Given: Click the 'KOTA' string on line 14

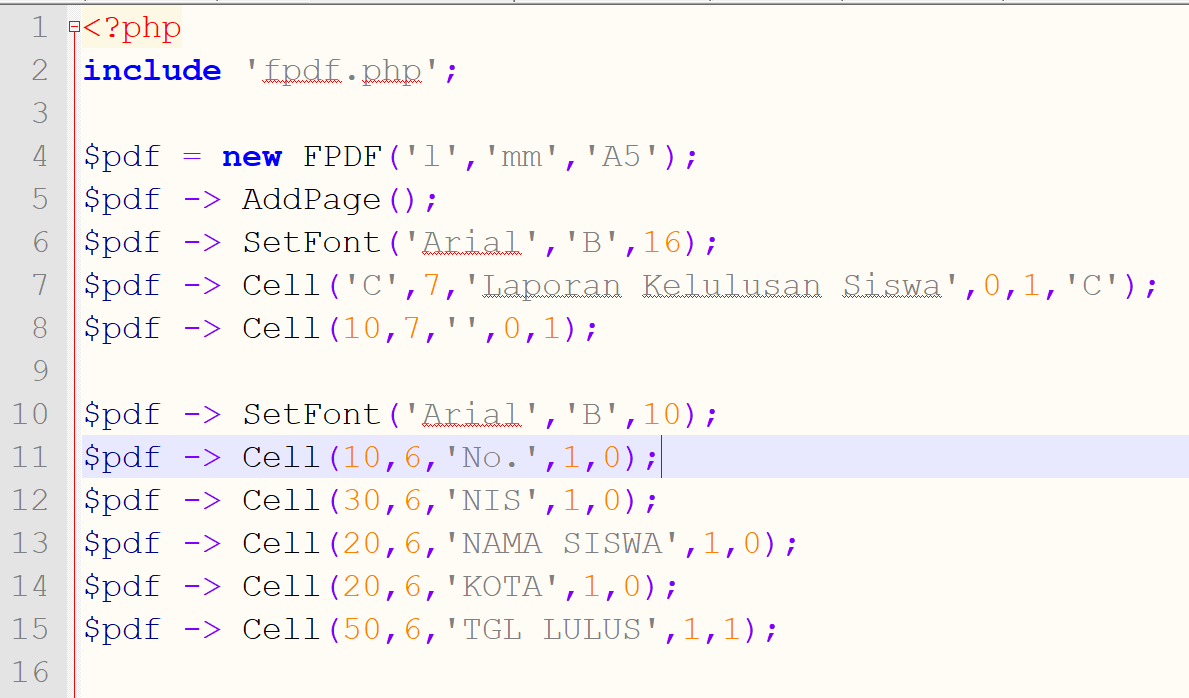Looking at the screenshot, I should tap(505, 585).
